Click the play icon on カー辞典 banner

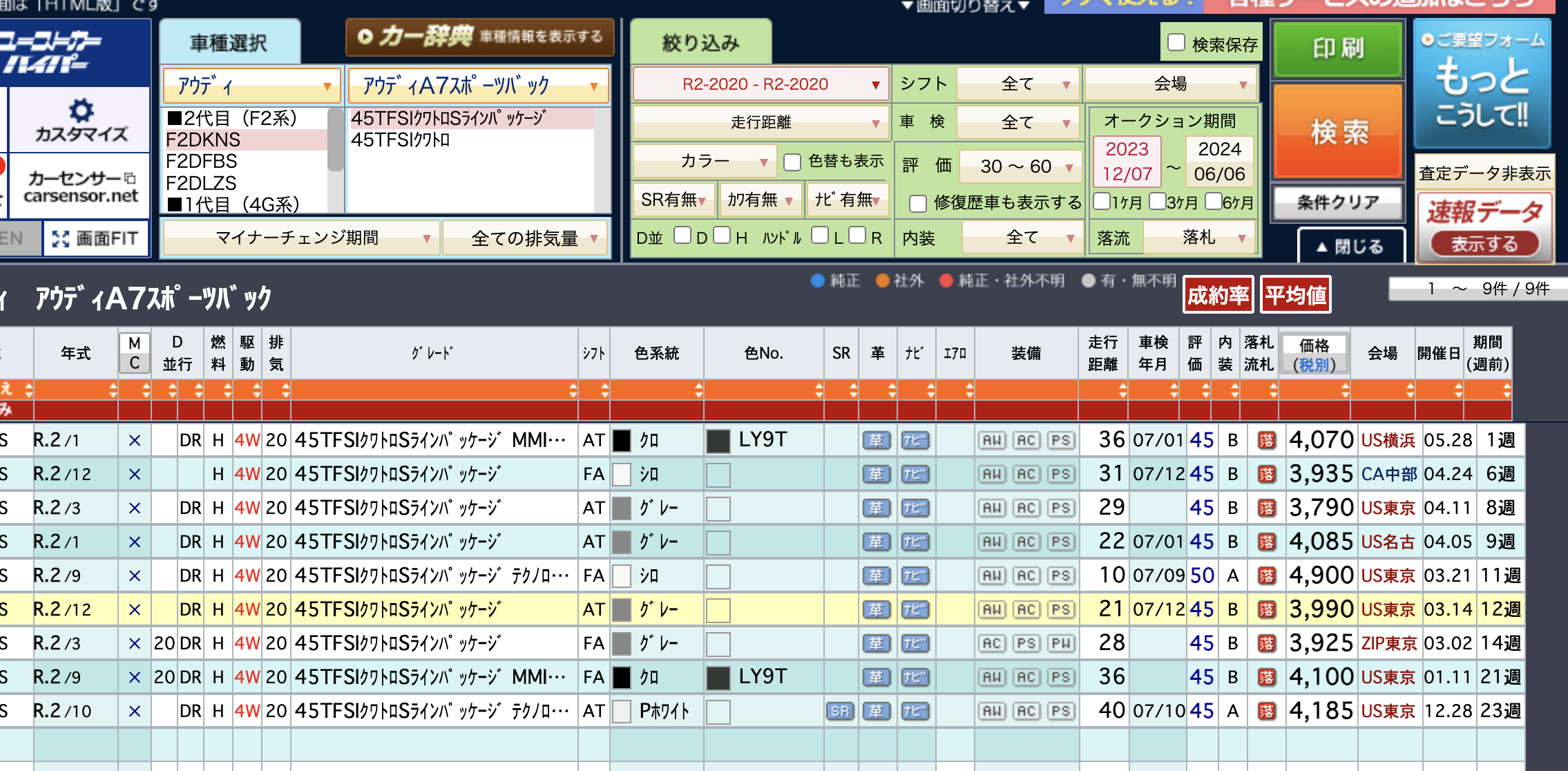click(365, 37)
